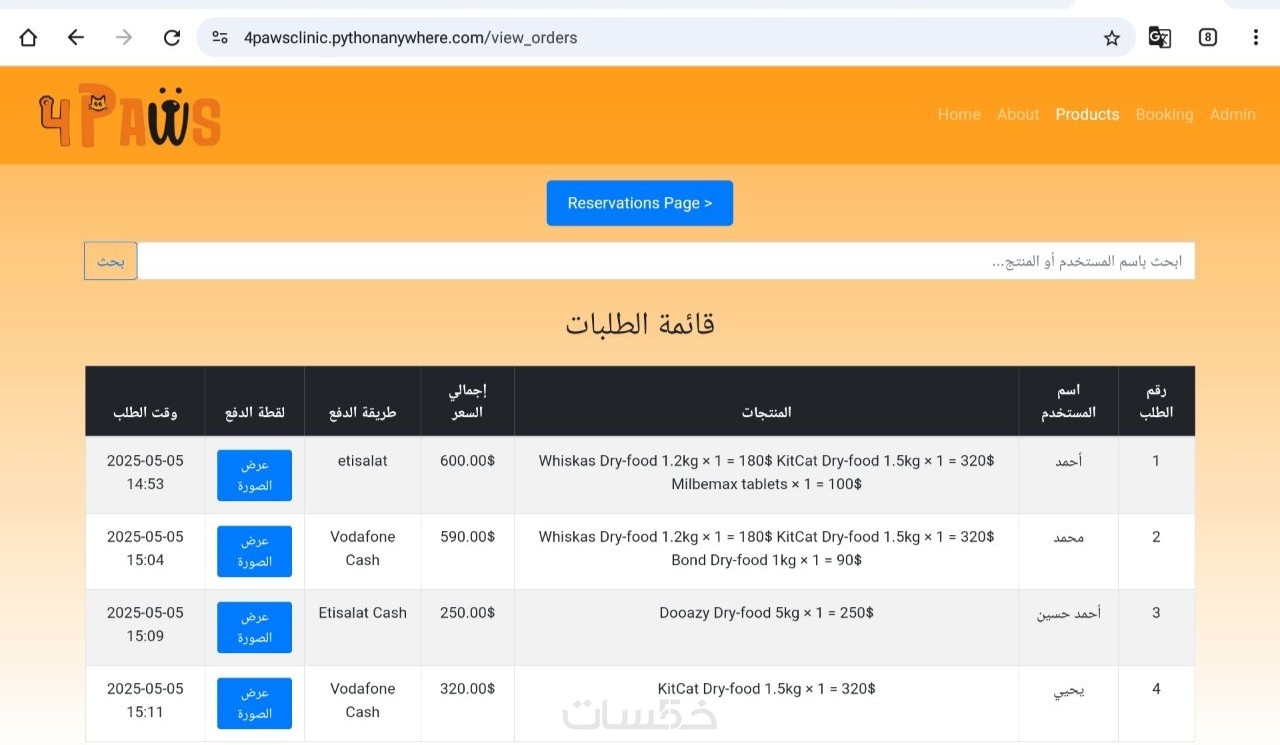This screenshot has height=745, width=1280.
Task: View payment image for order 1
Action: [x=254, y=475]
